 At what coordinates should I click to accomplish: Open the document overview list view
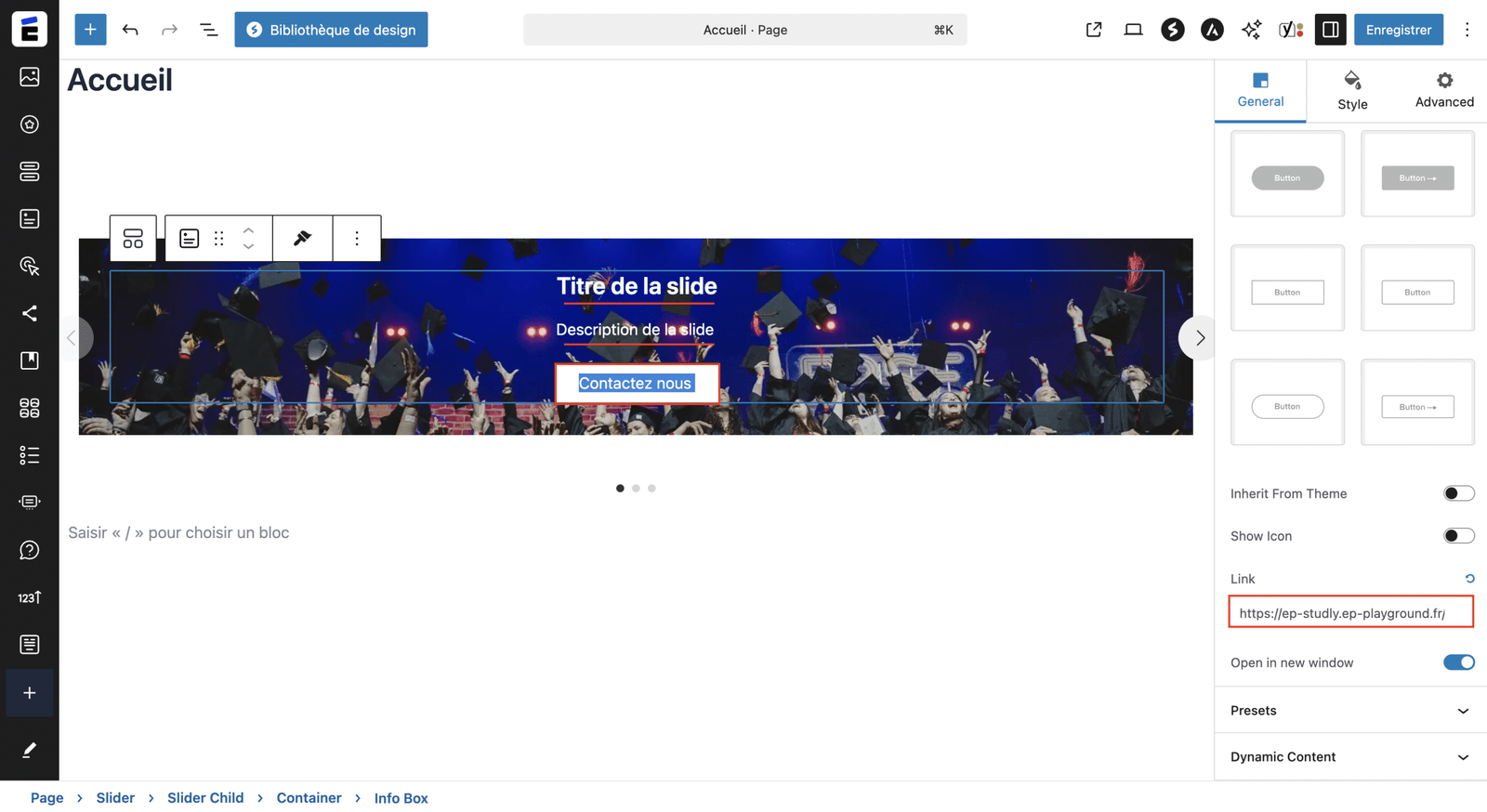(x=209, y=30)
